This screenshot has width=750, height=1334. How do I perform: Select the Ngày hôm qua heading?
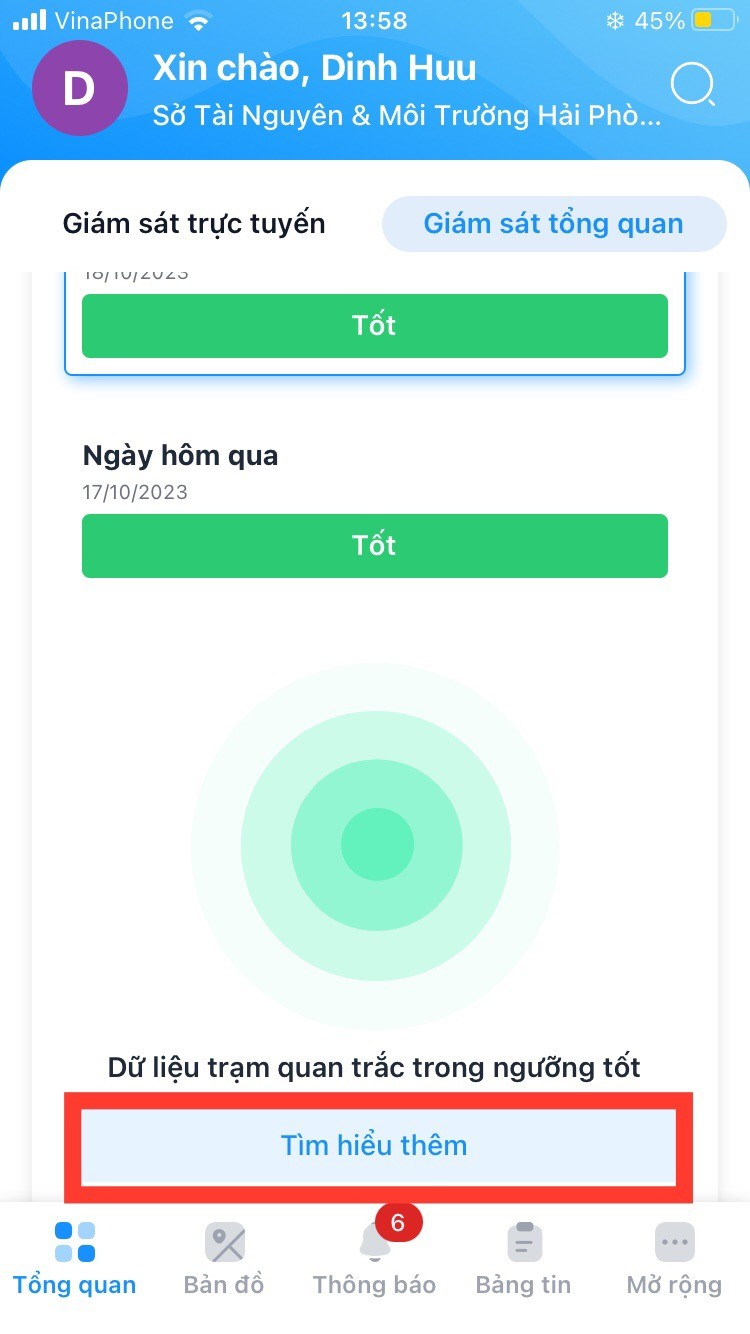click(180, 456)
